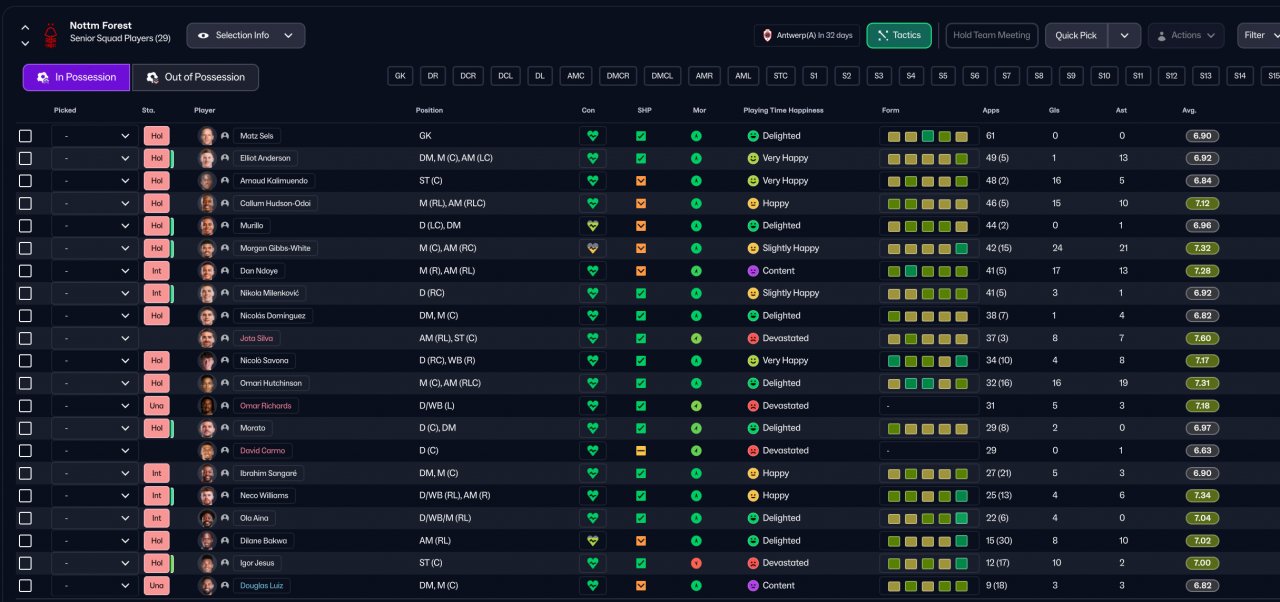This screenshot has height=602, width=1280.
Task: Click Motz Sels' condition heart icon
Action: (592, 136)
